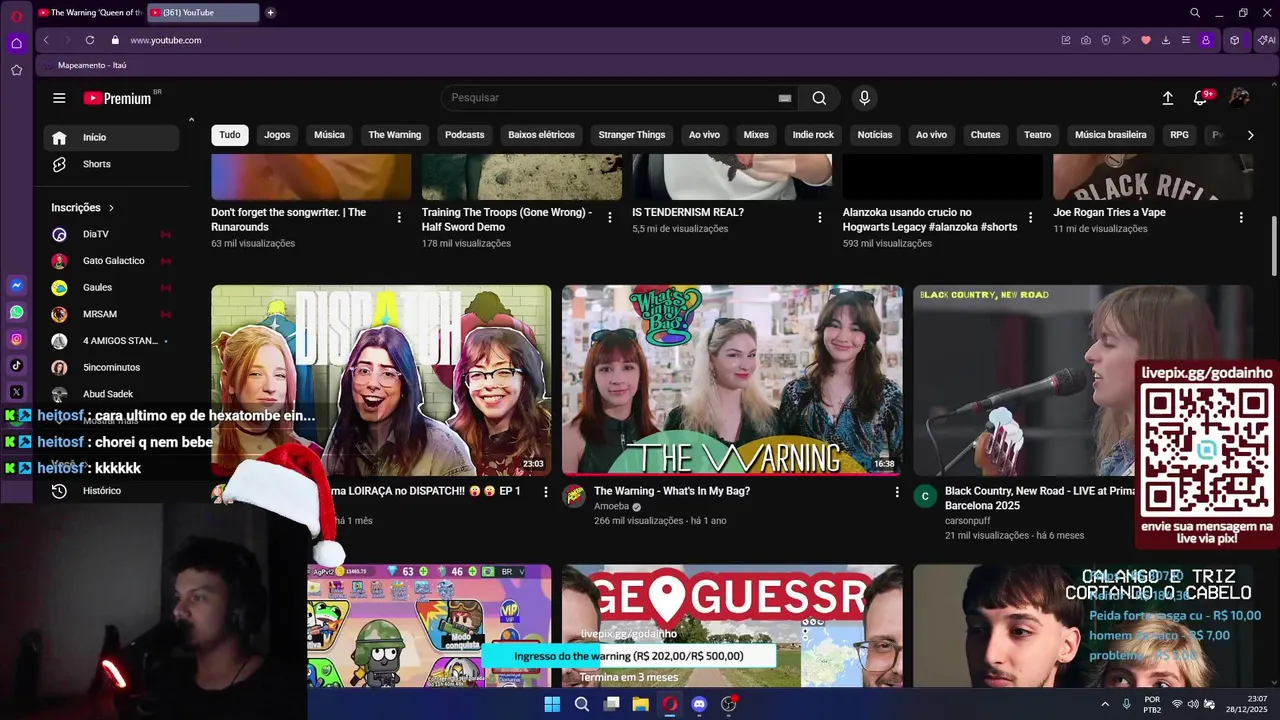Add page to favorites heart icon
This screenshot has height=720, width=1280.
(x=1146, y=40)
